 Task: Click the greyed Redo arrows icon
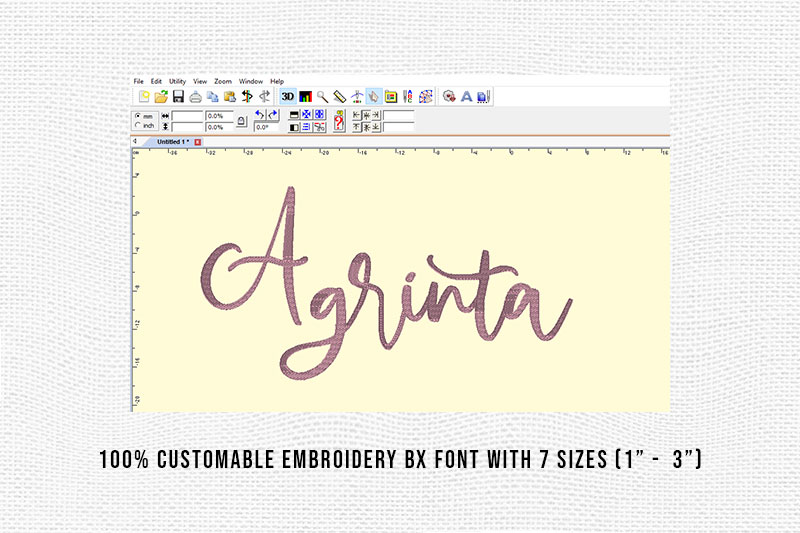pos(264,96)
